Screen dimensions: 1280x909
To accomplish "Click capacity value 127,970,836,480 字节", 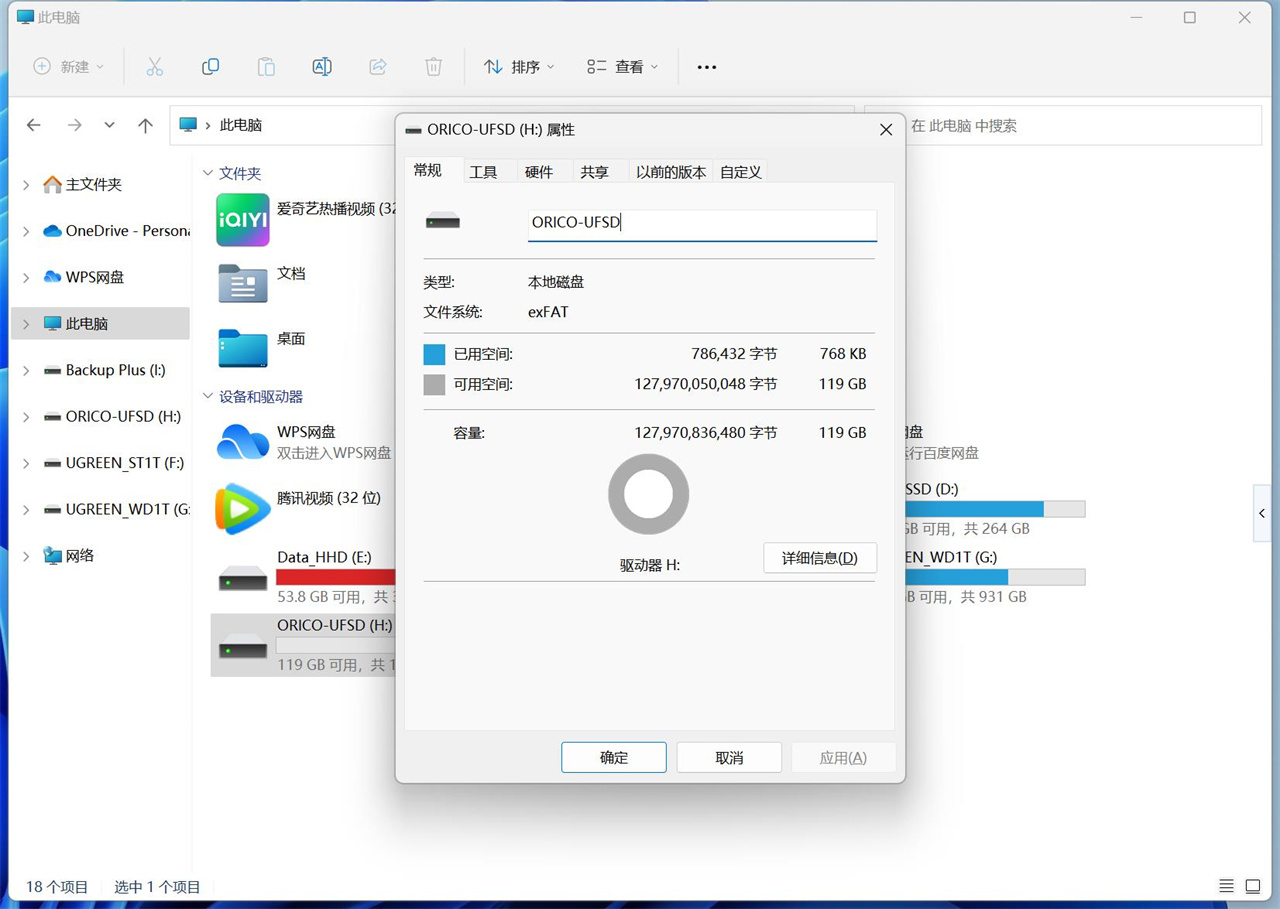I will 706,433.
